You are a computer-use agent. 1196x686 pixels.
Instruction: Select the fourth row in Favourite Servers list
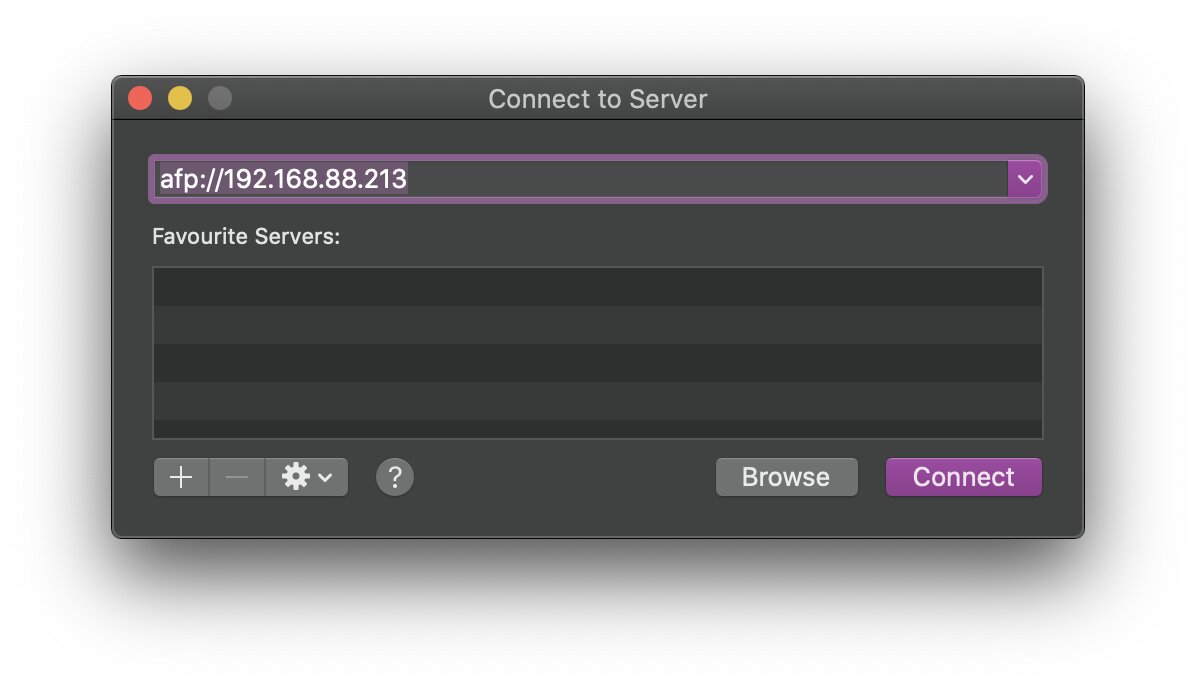point(597,401)
